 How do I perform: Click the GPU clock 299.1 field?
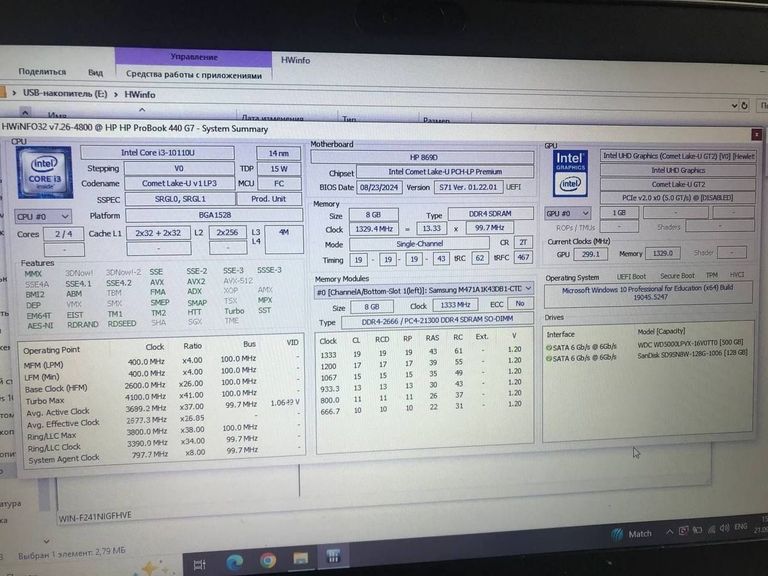click(x=590, y=254)
